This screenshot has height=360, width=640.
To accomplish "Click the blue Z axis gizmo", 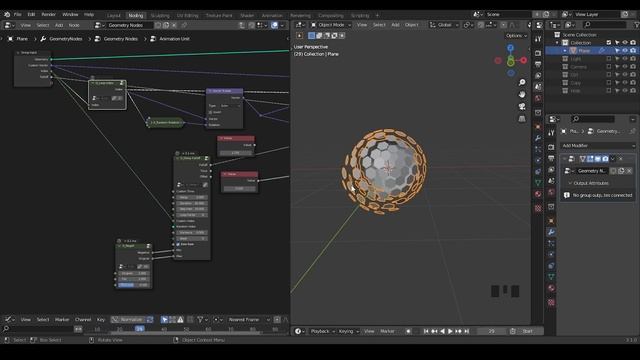I will (511, 48).
